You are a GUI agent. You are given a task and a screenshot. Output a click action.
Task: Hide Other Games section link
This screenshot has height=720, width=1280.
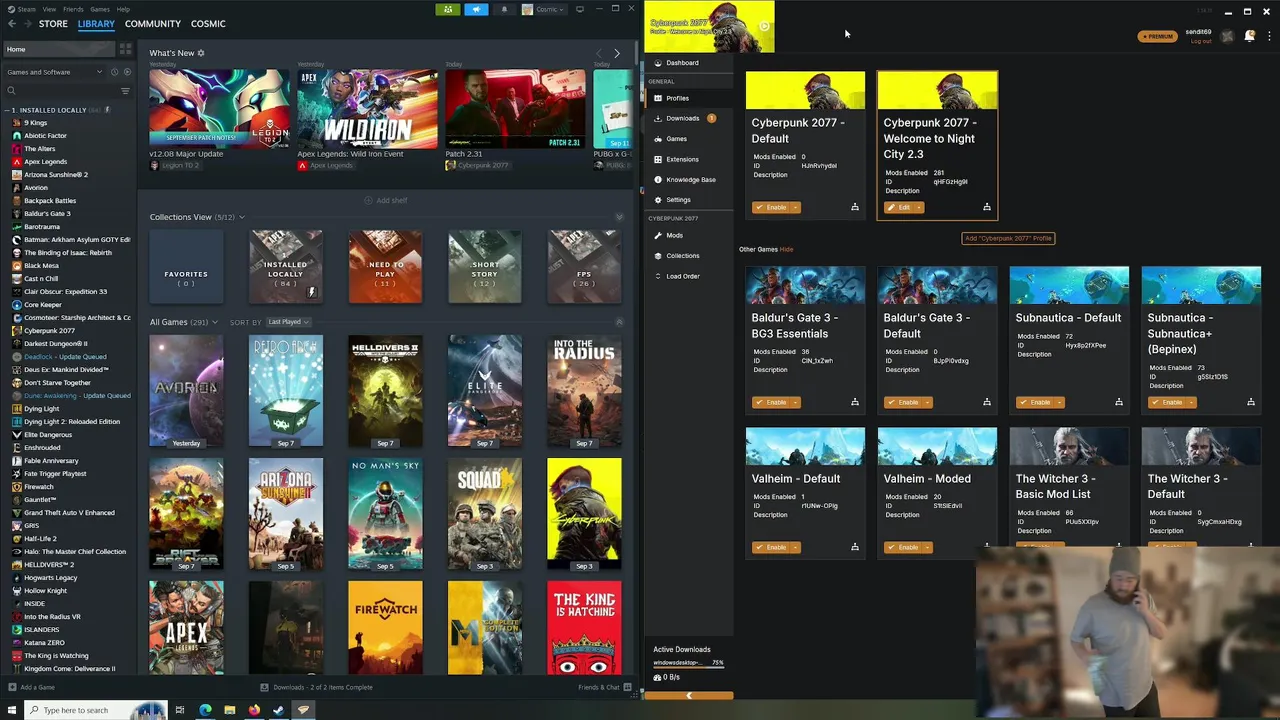pos(786,249)
